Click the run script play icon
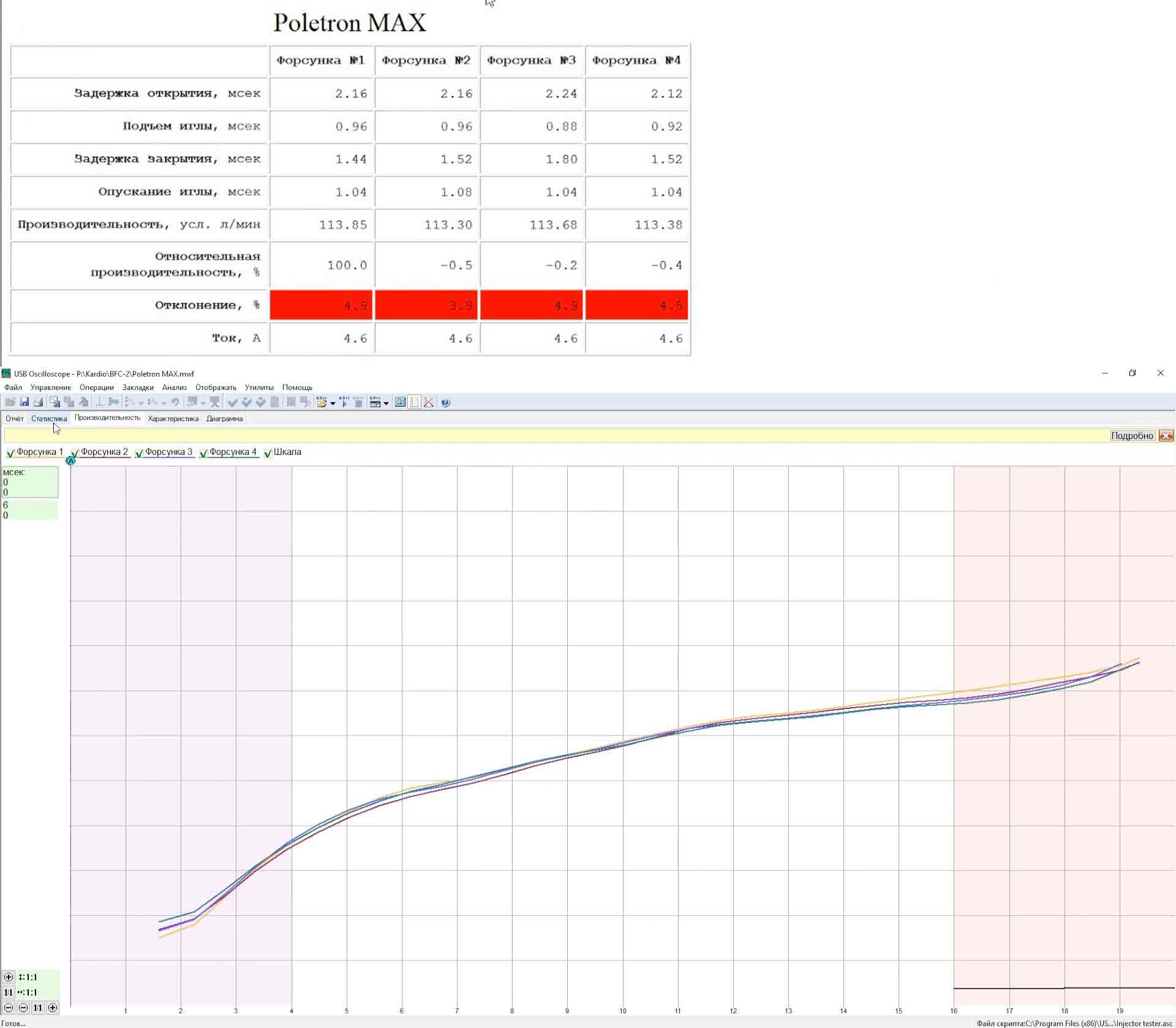This screenshot has height=1028, width=1176. pyautogui.click(x=344, y=402)
